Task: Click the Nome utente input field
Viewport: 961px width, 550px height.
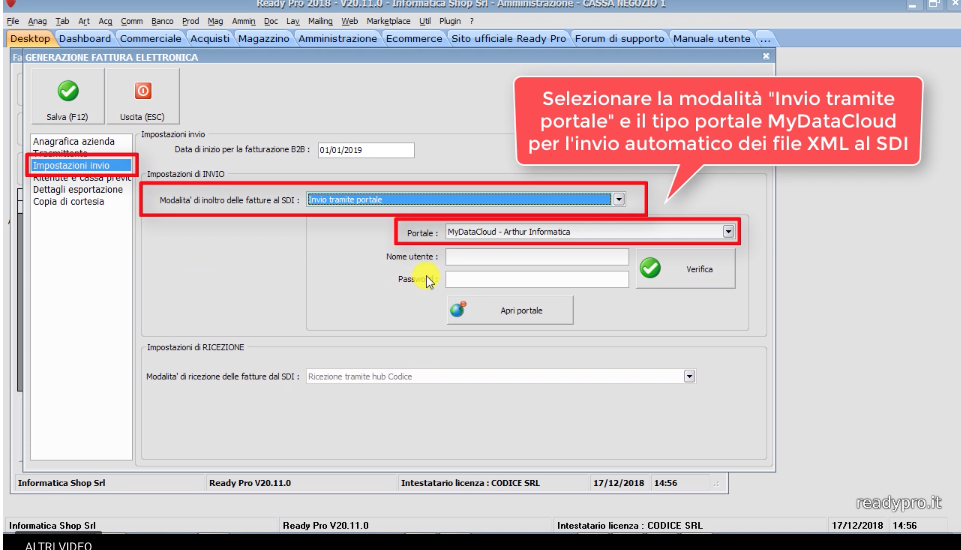Action: [x=536, y=257]
